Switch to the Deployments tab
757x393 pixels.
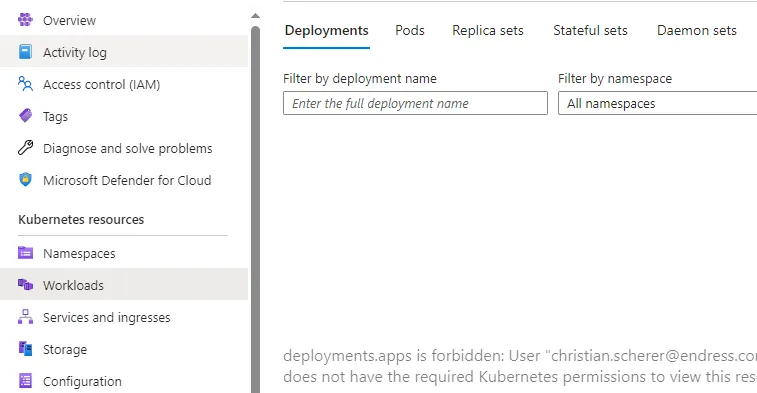326,30
